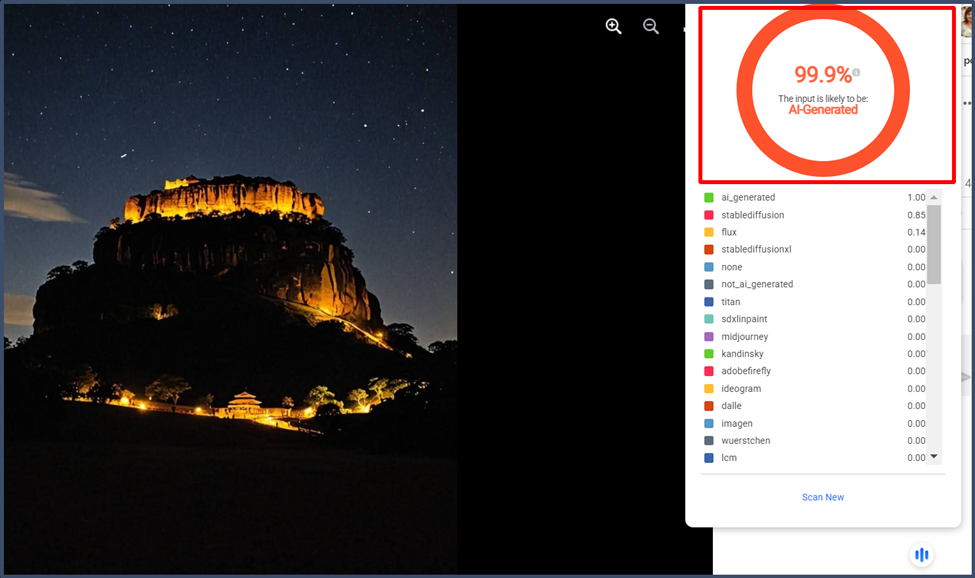Image resolution: width=975 pixels, height=578 pixels.
Task: Click the stablediffusionxl label
Action: pos(756,249)
